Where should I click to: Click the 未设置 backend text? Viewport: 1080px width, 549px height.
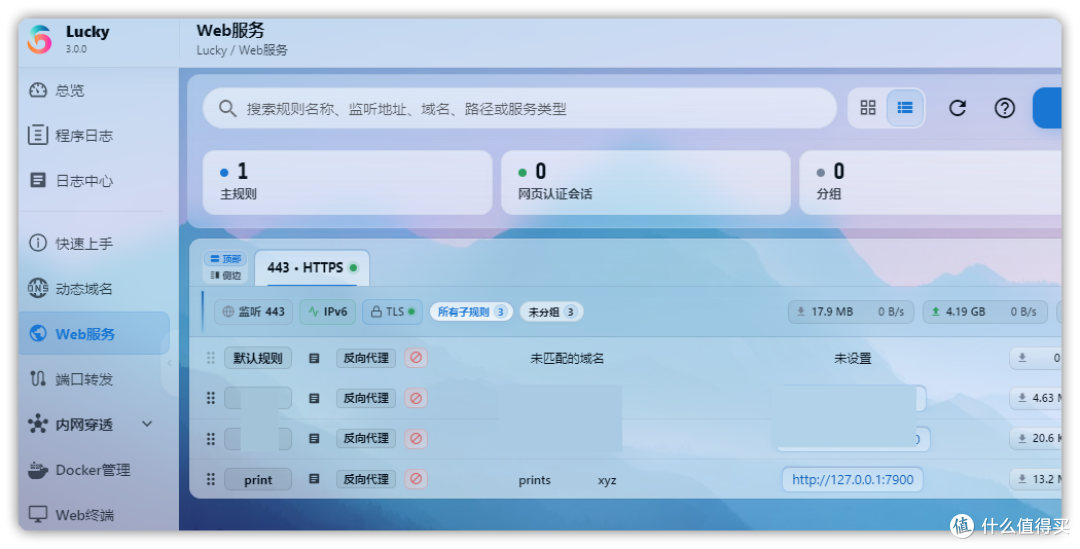[853, 358]
